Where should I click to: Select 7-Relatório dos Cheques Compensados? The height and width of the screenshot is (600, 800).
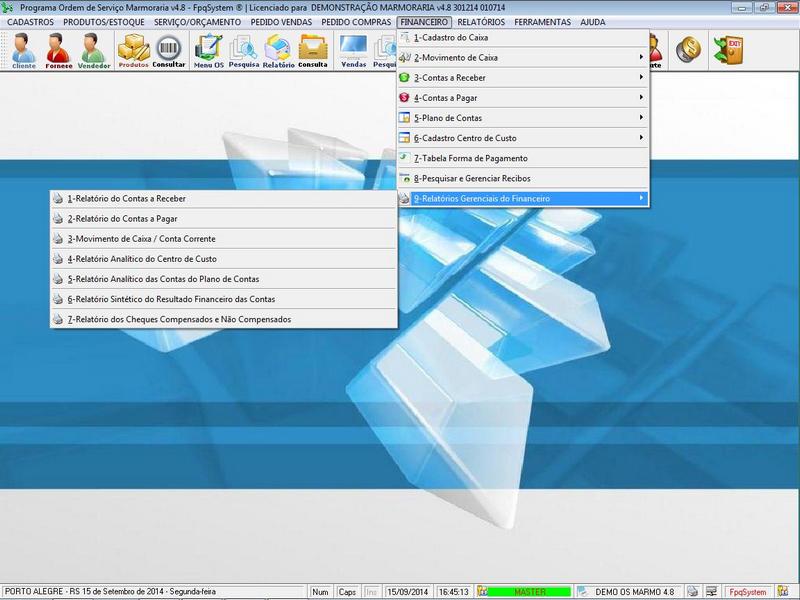point(224,319)
